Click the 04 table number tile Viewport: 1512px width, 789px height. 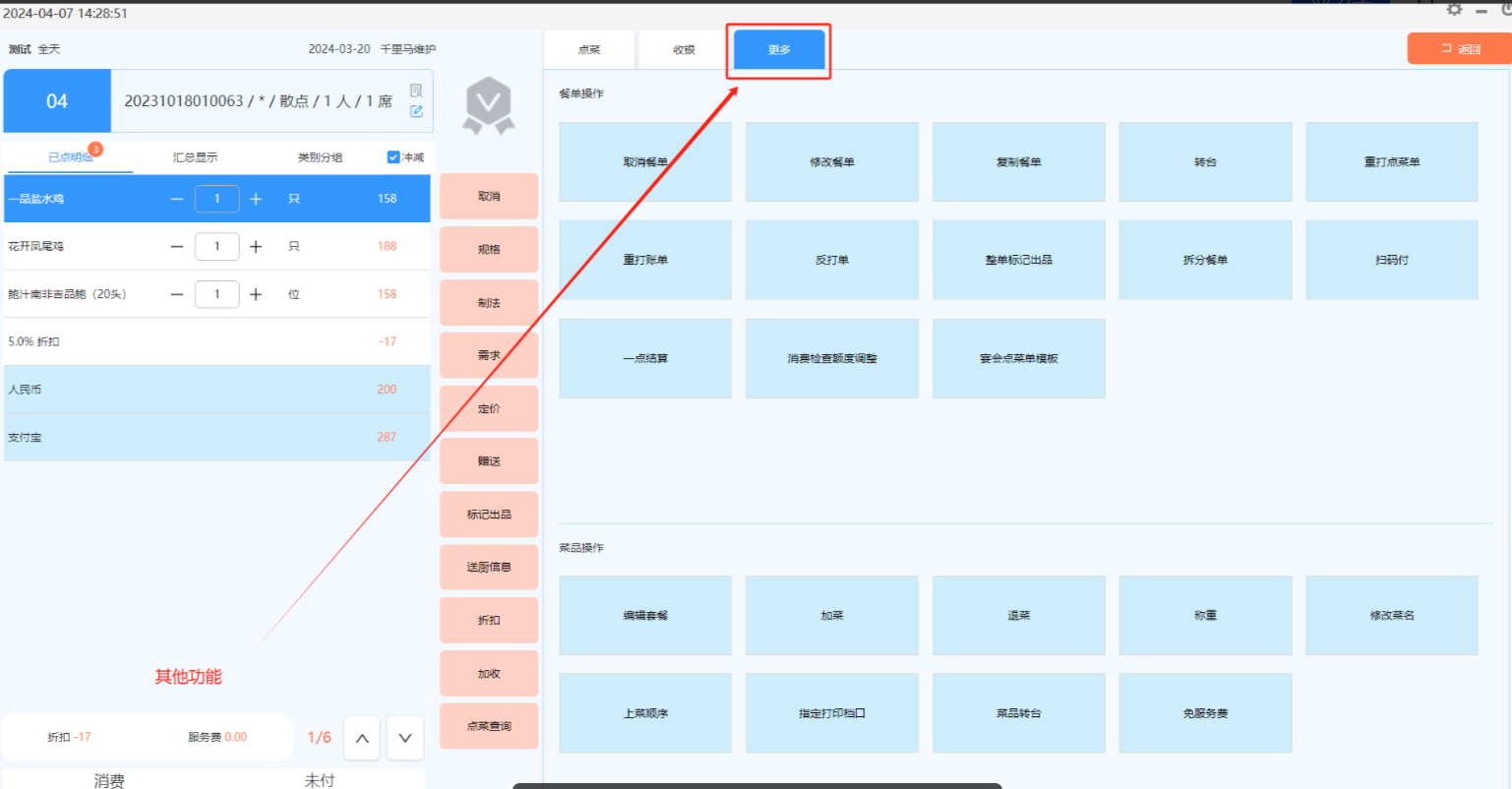[x=57, y=101]
